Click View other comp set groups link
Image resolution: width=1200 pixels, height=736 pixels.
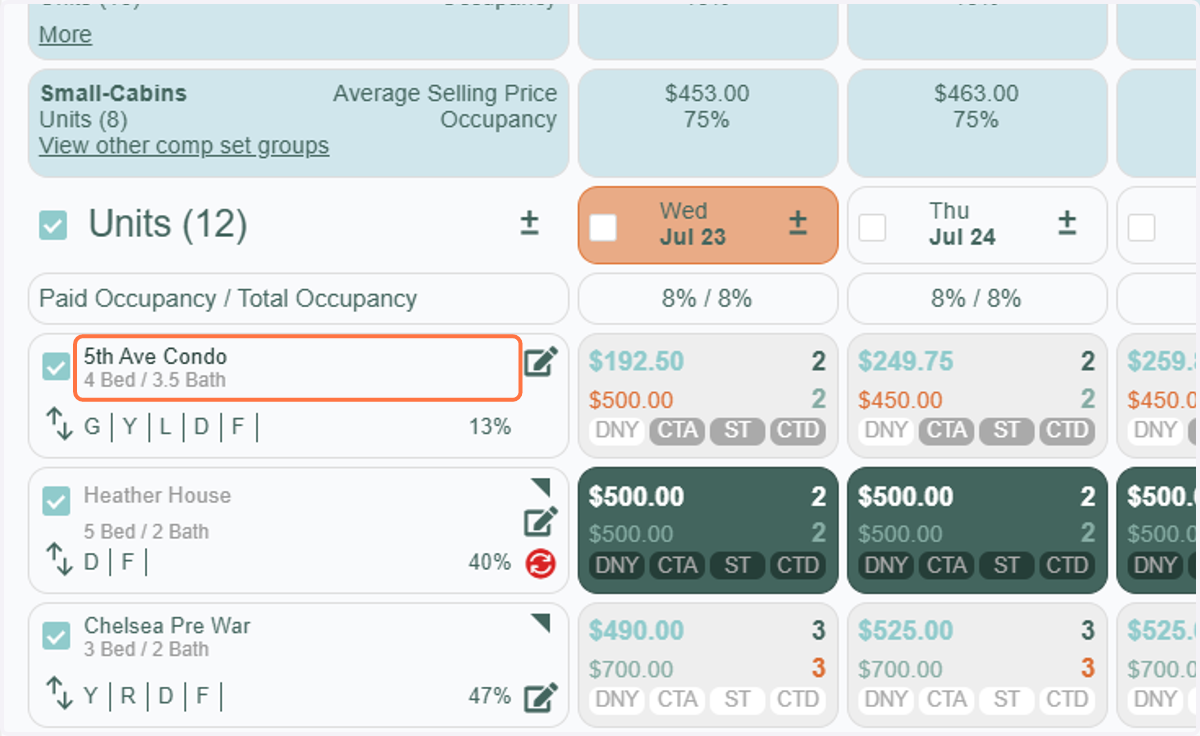(184, 146)
